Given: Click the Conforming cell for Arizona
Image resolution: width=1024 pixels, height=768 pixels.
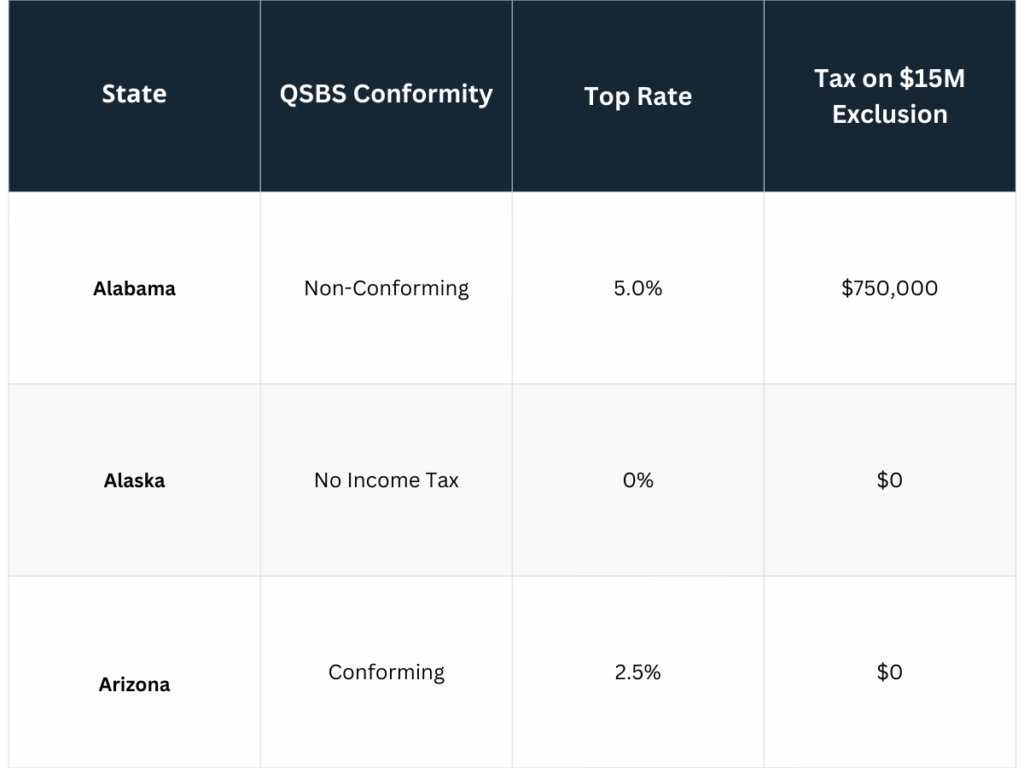Looking at the screenshot, I should (386, 672).
